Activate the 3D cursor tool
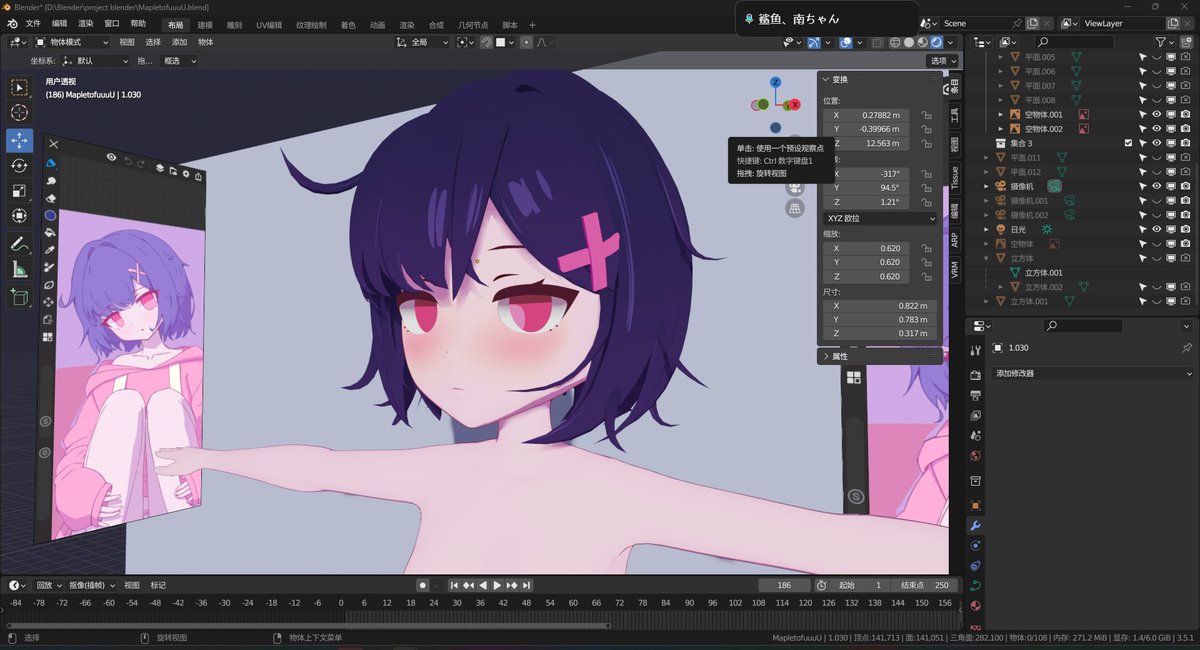The image size is (1200, 650). click(x=20, y=113)
